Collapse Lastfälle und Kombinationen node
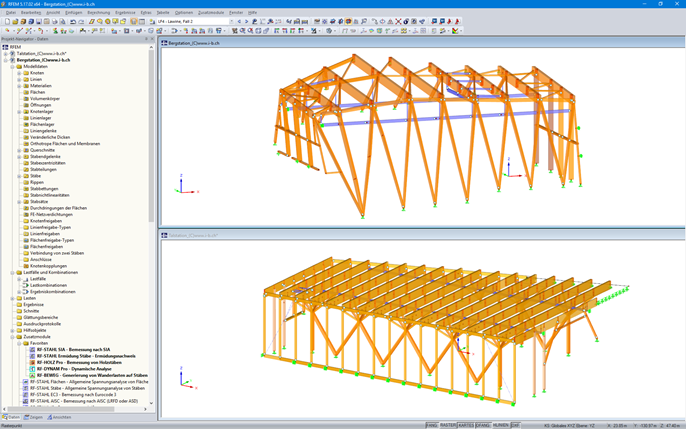 [x=13, y=272]
